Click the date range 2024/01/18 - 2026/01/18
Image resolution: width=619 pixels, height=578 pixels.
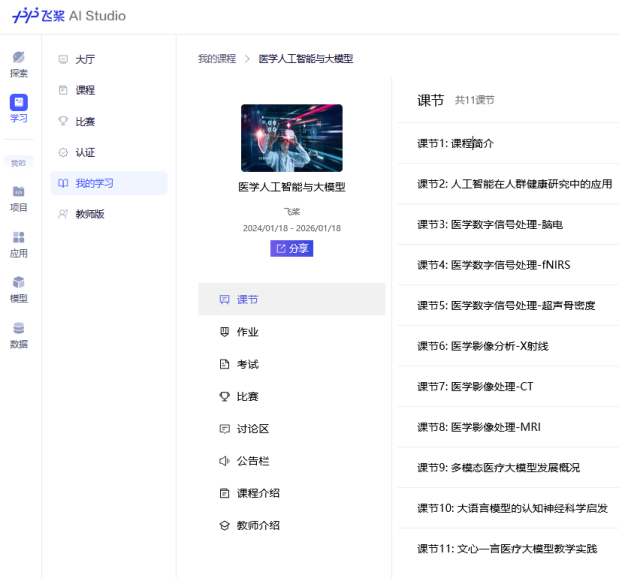(x=292, y=228)
